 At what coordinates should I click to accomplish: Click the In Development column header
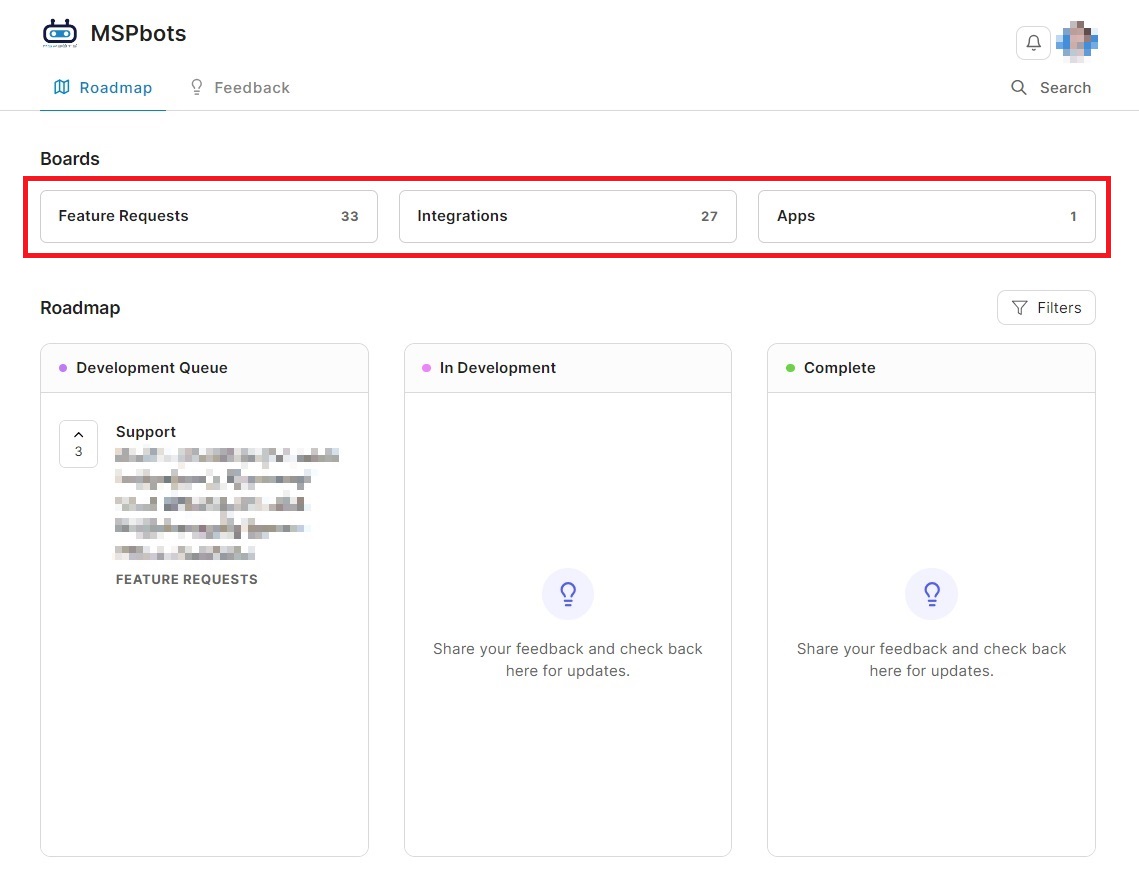tap(498, 368)
